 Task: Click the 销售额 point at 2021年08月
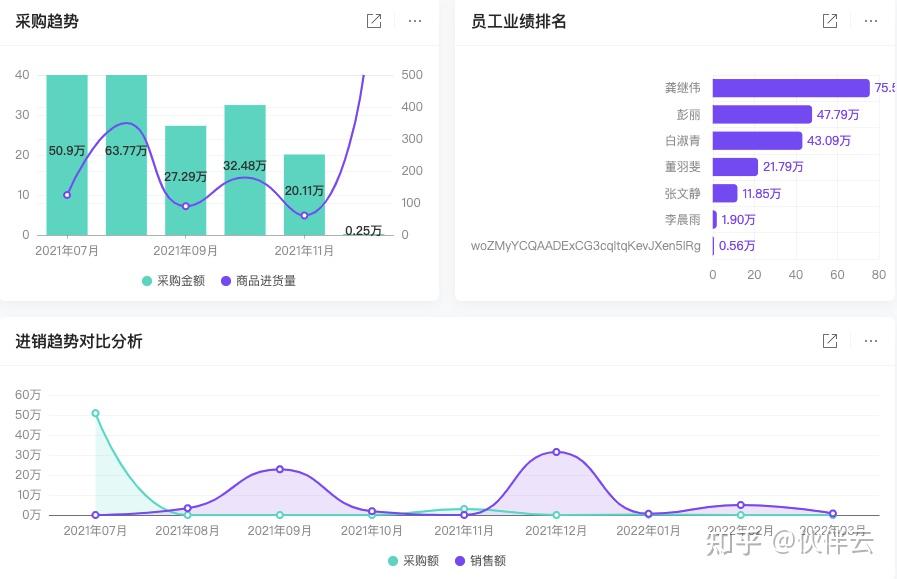[188, 508]
